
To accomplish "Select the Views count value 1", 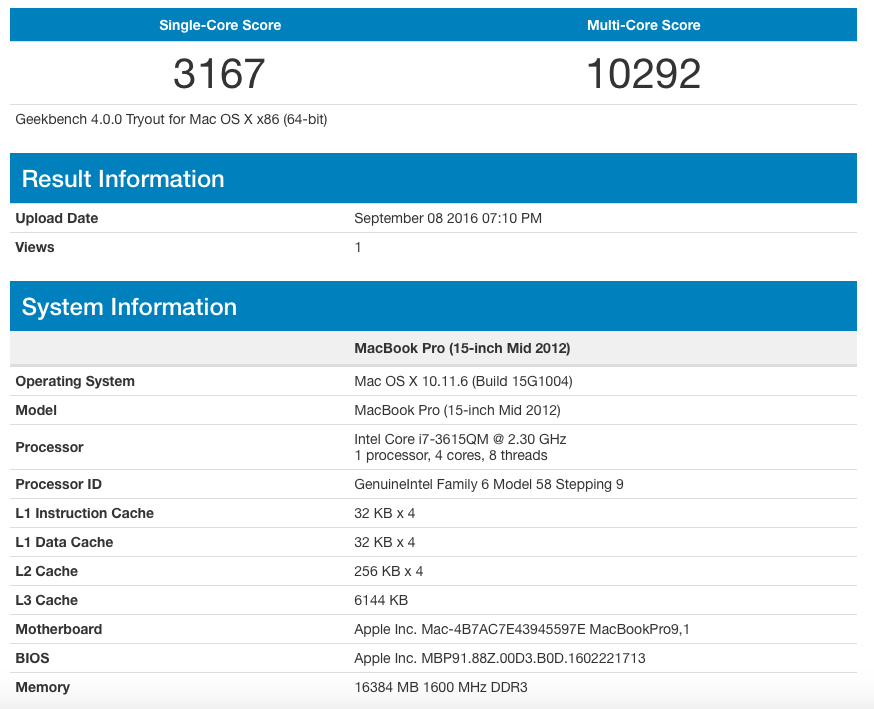I will coord(358,247).
